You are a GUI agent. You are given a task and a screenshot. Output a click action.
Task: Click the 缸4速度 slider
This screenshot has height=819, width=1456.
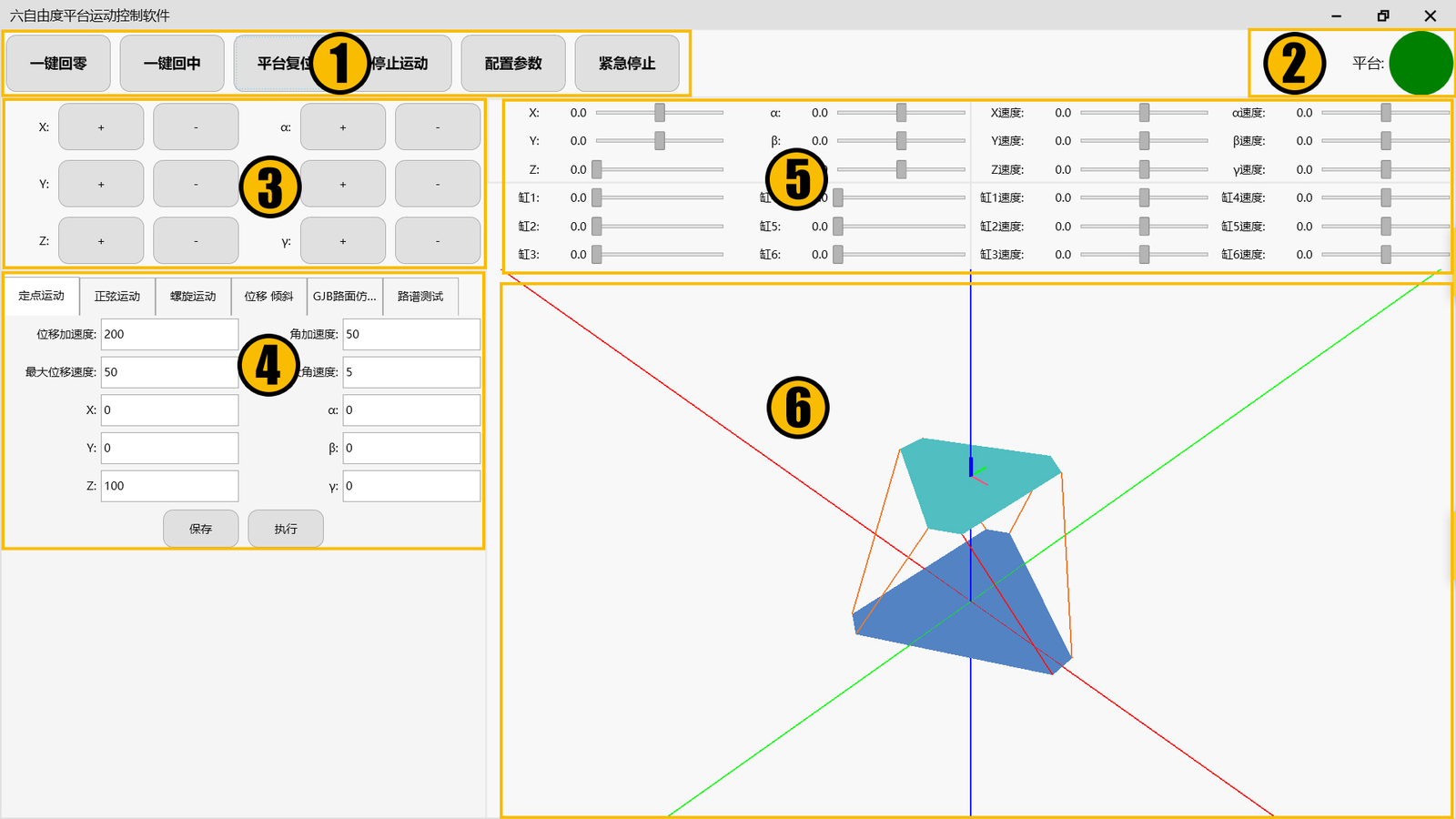pos(1385,197)
